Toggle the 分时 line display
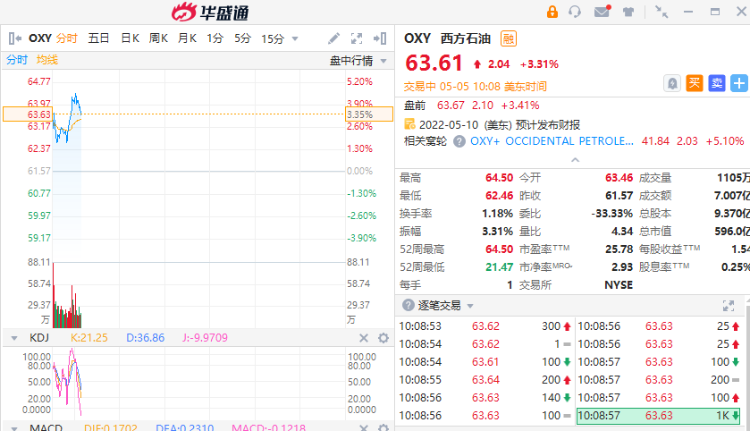This screenshot has width=750, height=431. click(x=18, y=60)
